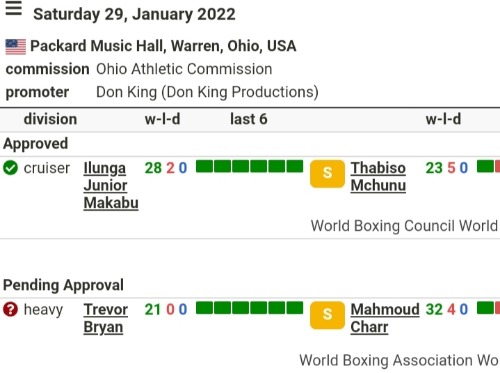Click the USA flag icon

[x=16, y=47]
